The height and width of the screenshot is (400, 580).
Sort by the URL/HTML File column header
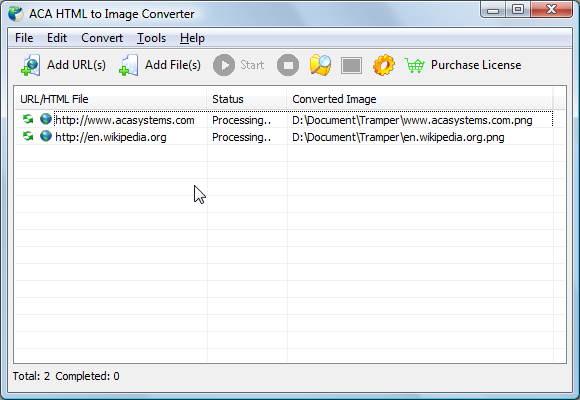(110, 99)
